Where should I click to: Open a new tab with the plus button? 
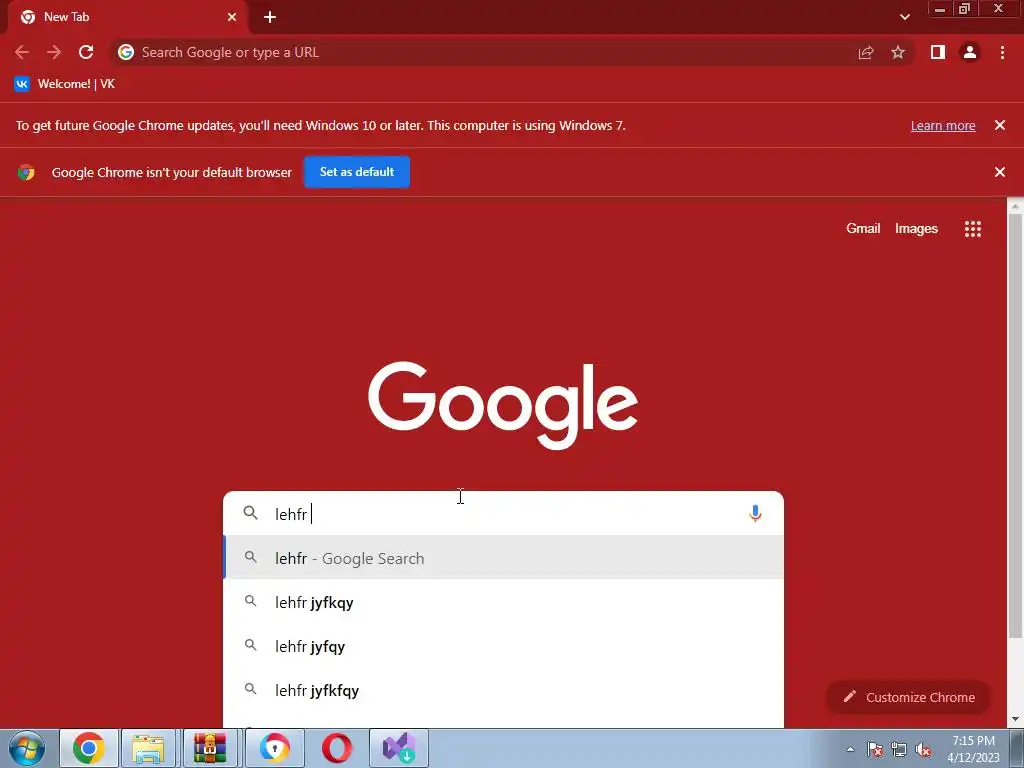[x=270, y=17]
